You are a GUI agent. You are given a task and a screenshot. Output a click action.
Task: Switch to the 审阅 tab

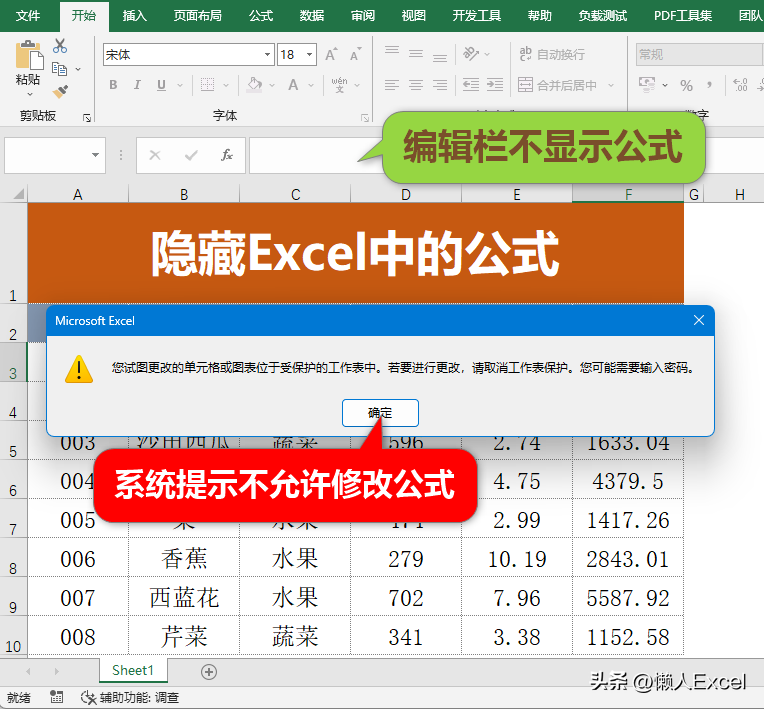point(363,16)
